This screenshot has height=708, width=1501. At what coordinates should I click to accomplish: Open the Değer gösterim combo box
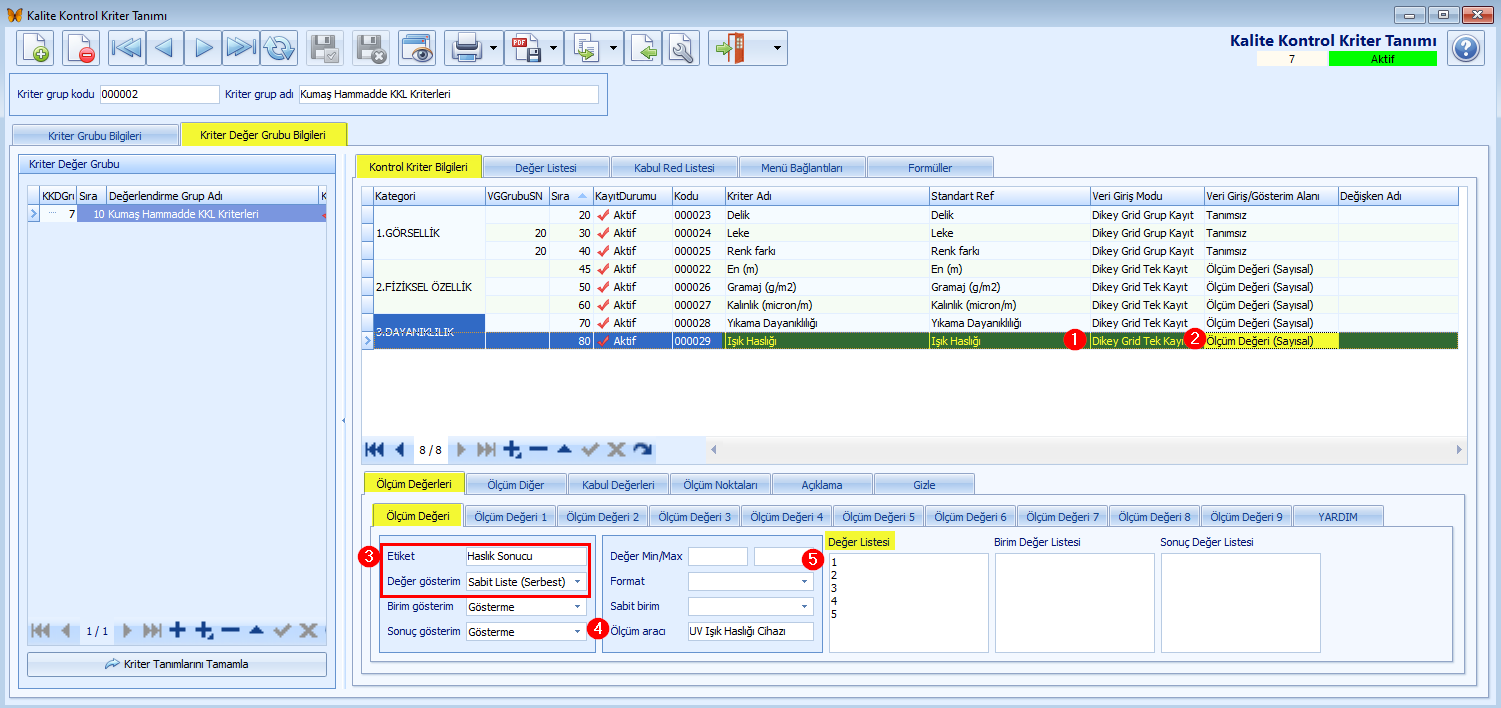coord(577,581)
